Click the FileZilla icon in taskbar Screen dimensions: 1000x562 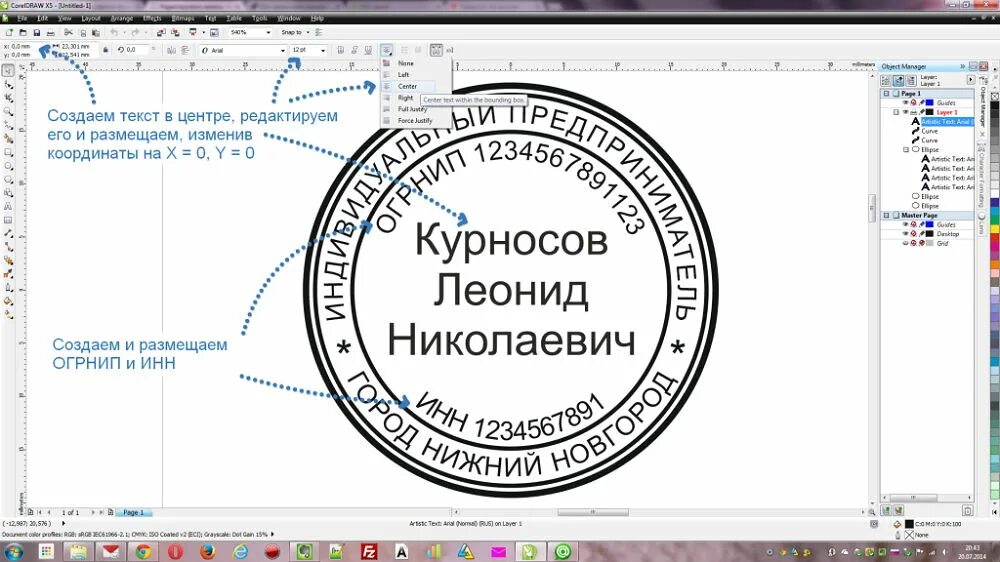coord(369,551)
